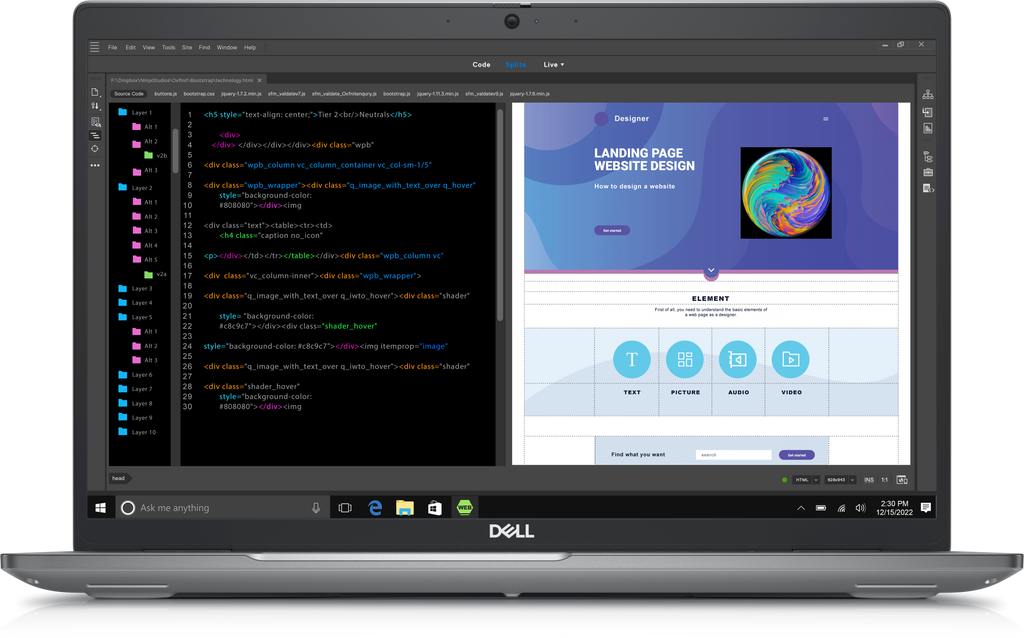This screenshot has height=638, width=1024.
Task: Switch to the Splite view tab
Action: (x=515, y=65)
